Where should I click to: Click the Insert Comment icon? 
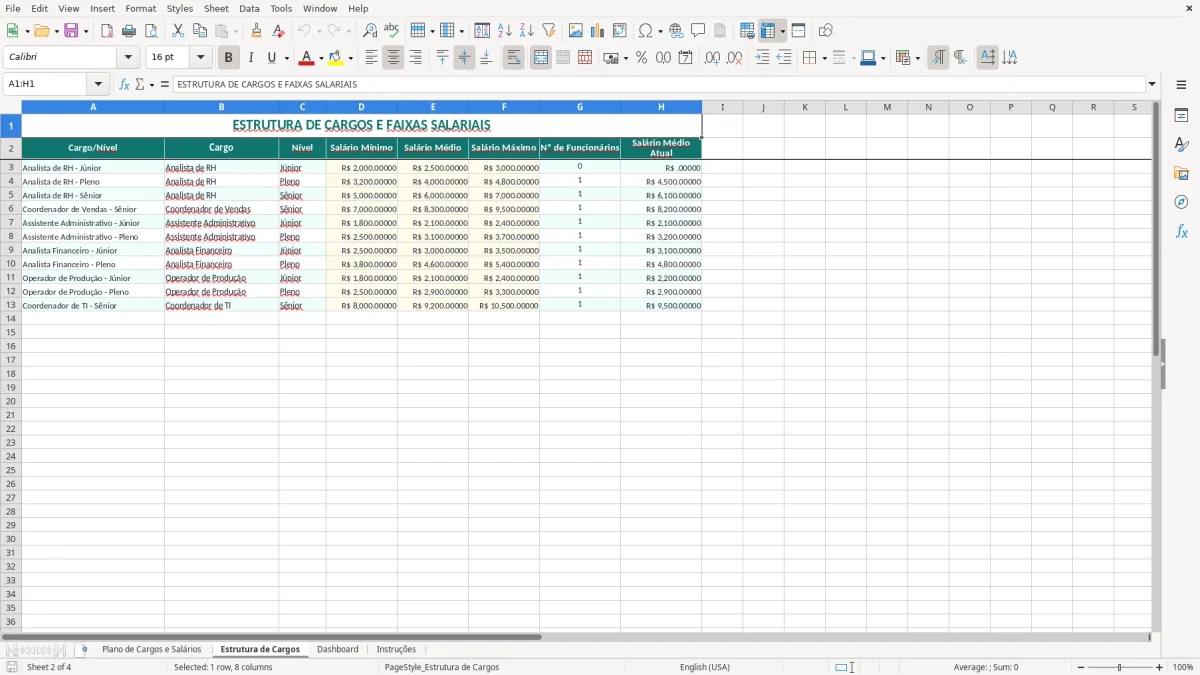pos(698,31)
